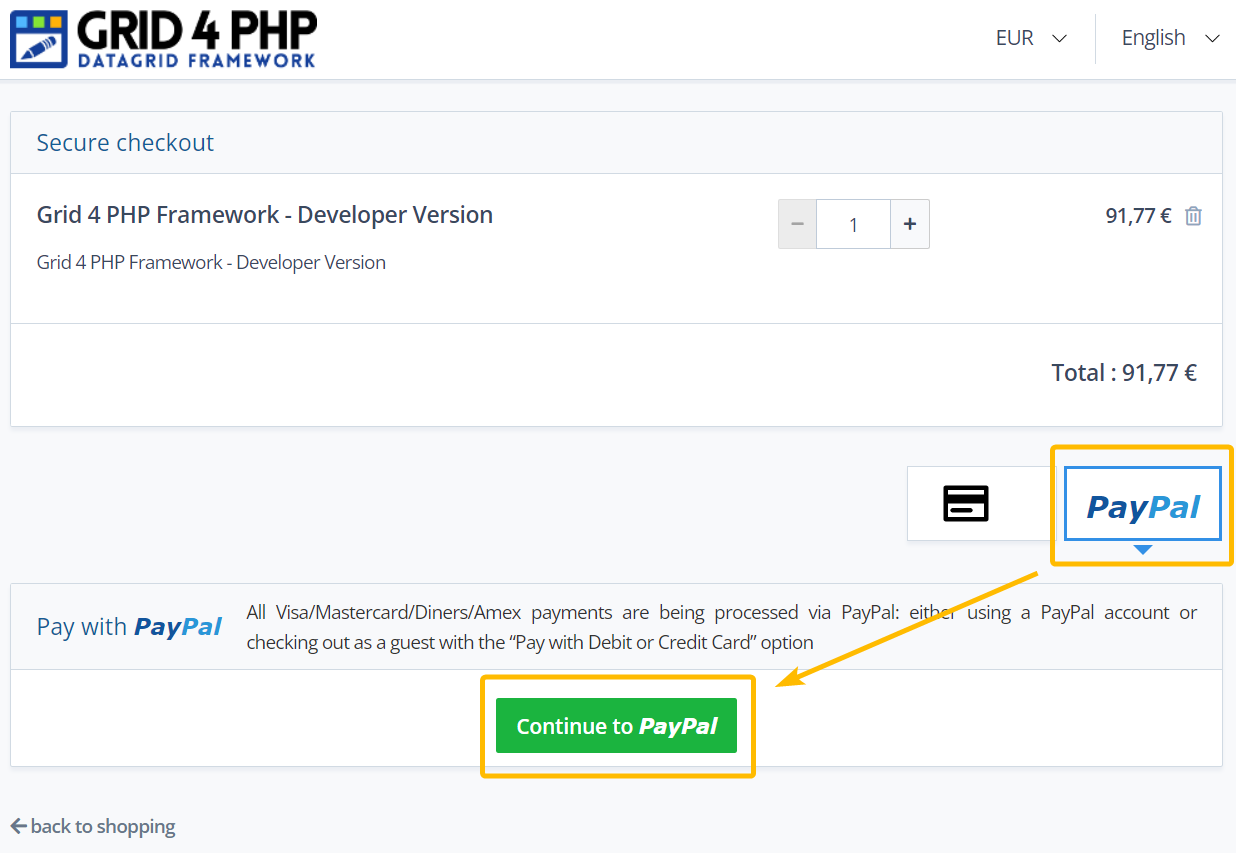Click the Total : 91,77 € amount
Image resolution: width=1236 pixels, height=853 pixels.
[1123, 373]
